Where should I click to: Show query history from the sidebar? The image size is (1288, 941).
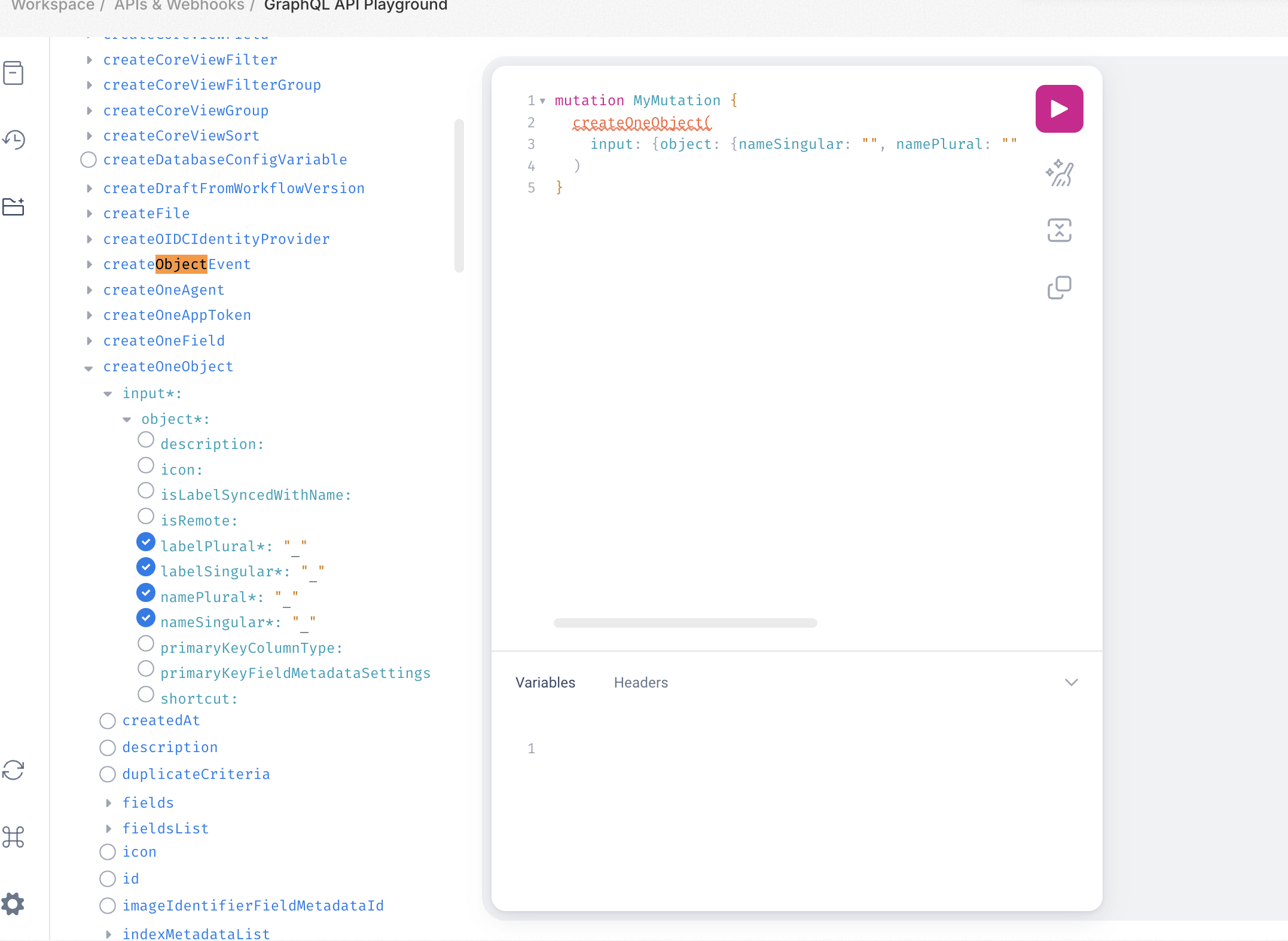coord(13,140)
